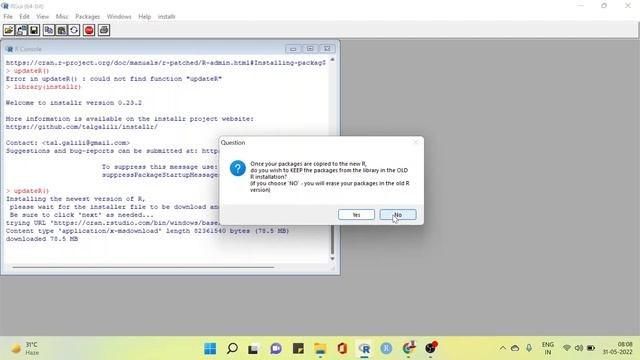Open the weather widget showing 31°C Haze
The width and height of the screenshot is (640, 360).
pyautogui.click(x=24, y=348)
